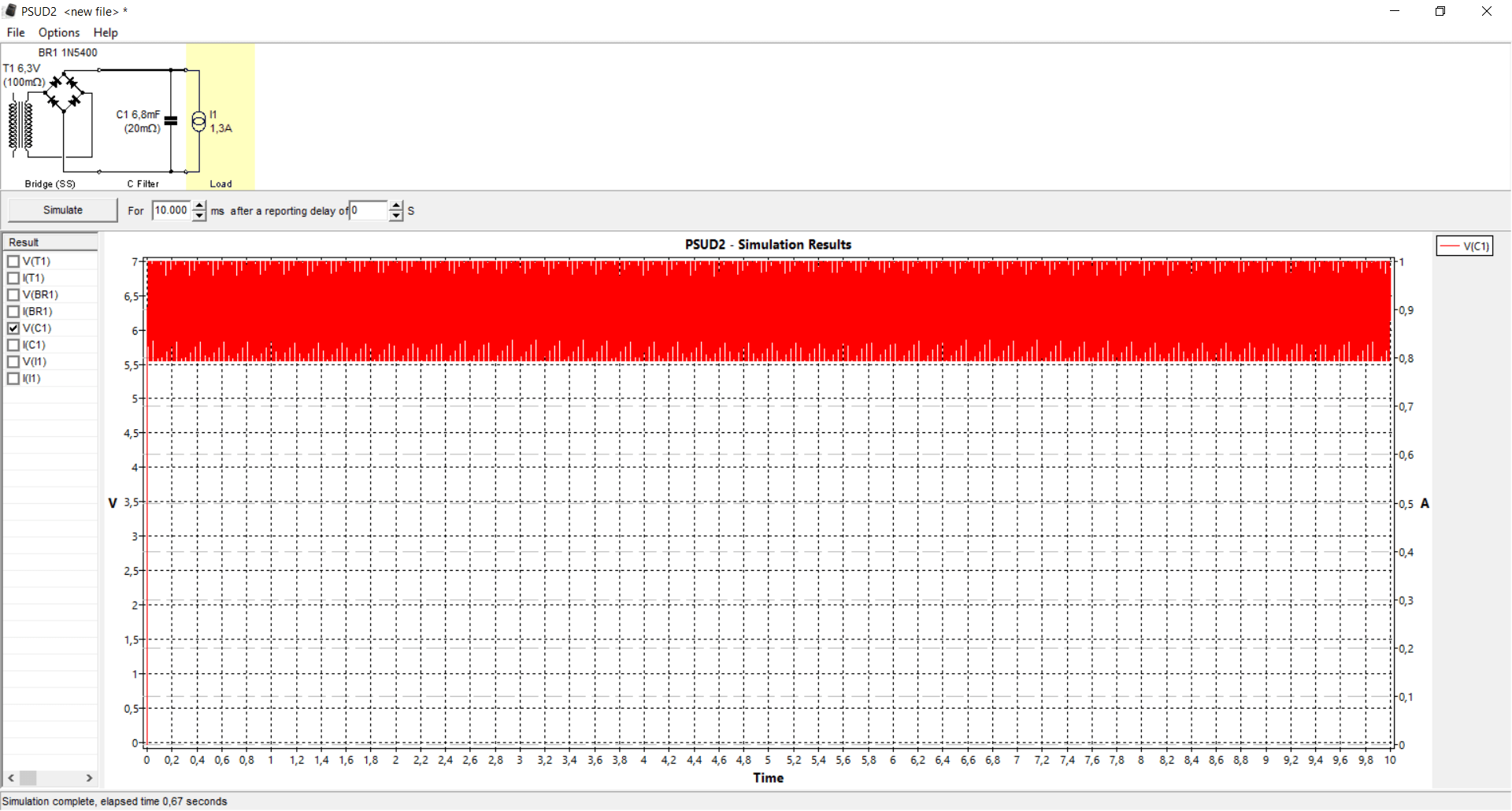Click the 'BR1 1N5400' rectifier label
1512x811 pixels.
[68, 53]
